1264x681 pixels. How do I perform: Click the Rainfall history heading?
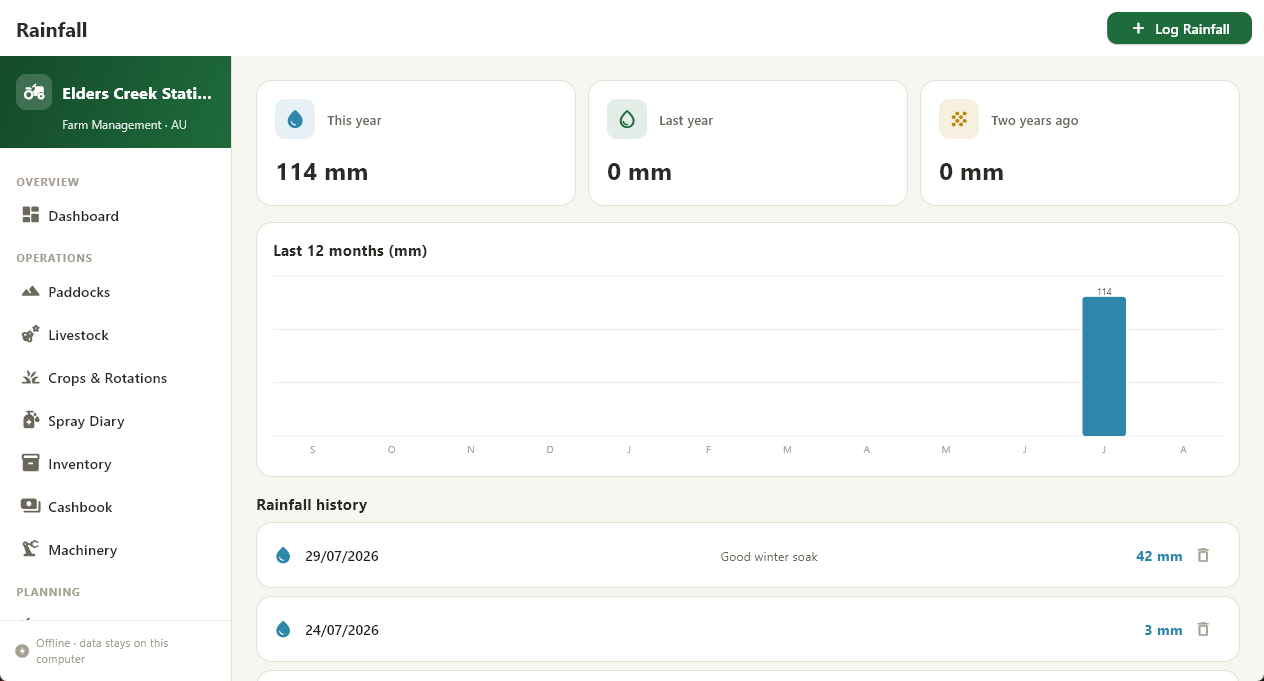click(311, 505)
